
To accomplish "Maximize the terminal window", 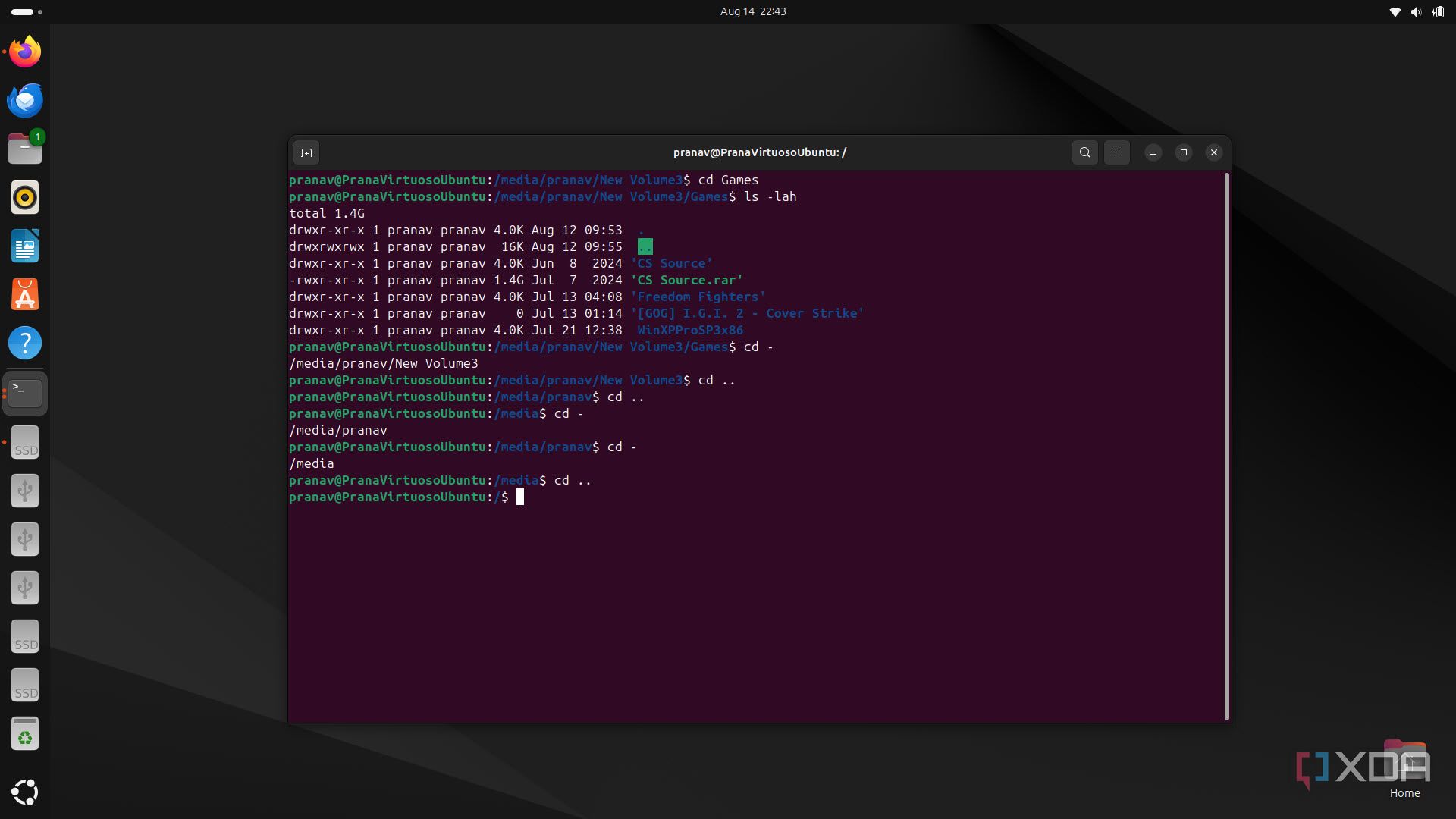I will pyautogui.click(x=1183, y=152).
